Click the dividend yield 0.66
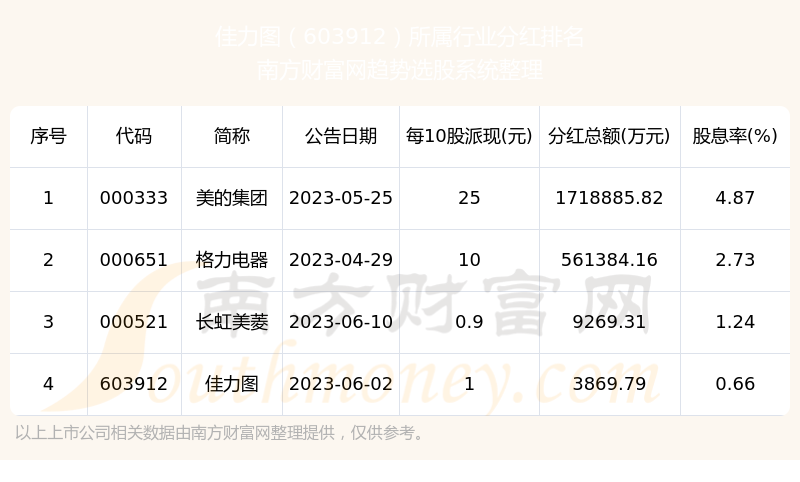 click(735, 384)
